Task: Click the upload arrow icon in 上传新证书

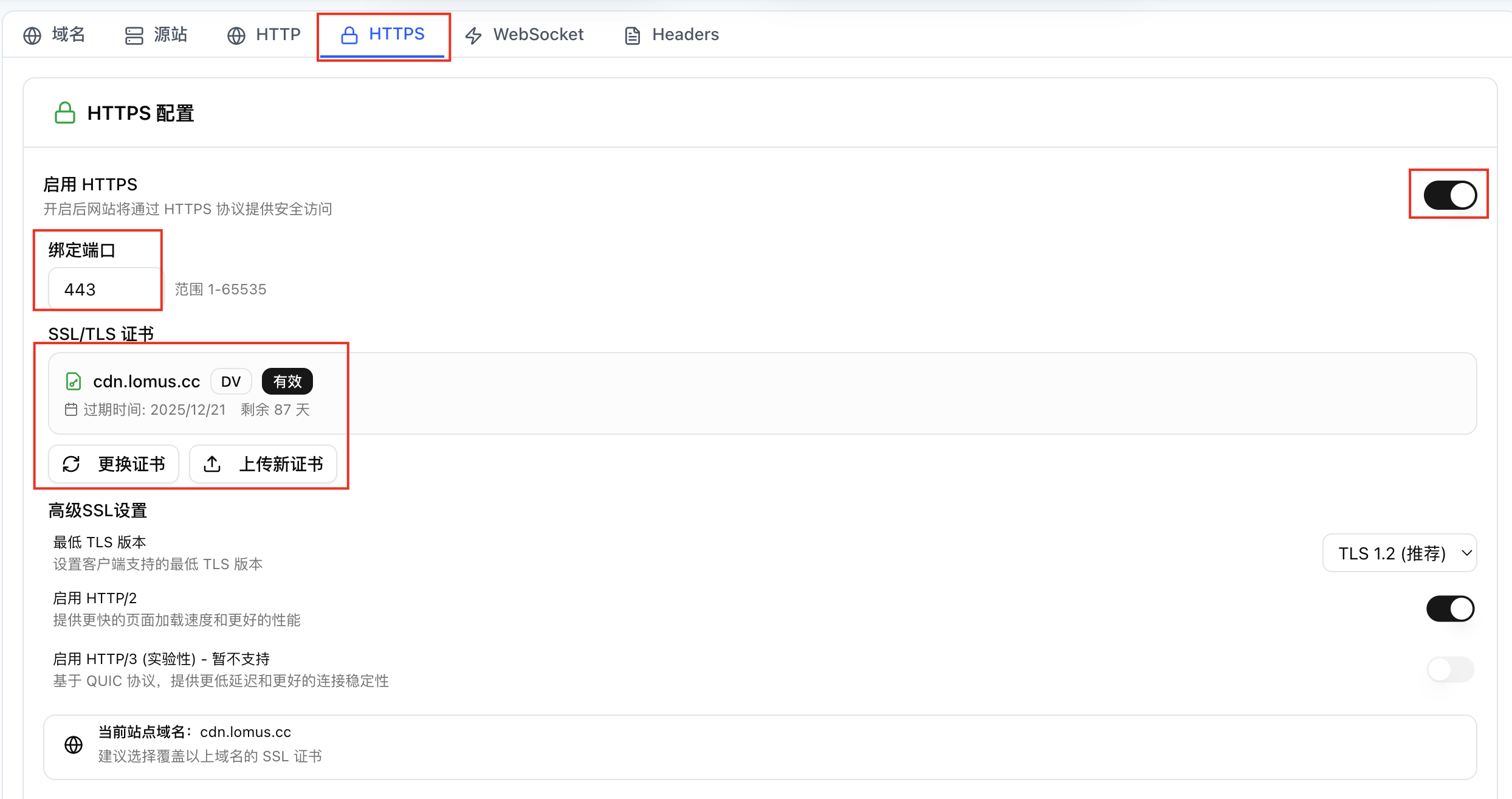Action: point(212,464)
